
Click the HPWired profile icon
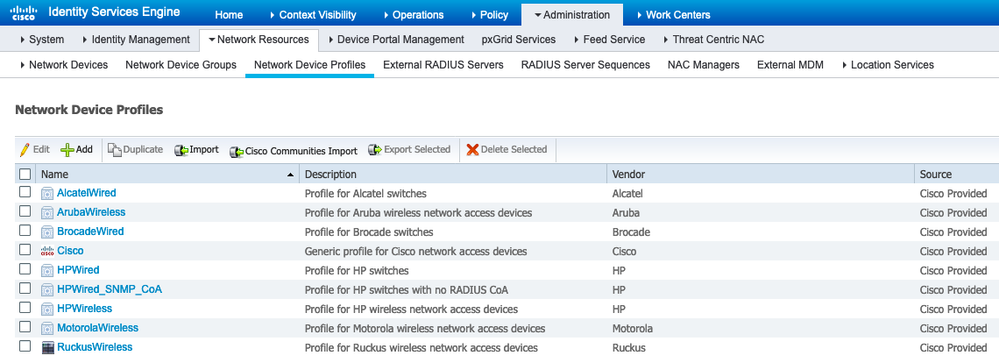click(47, 270)
